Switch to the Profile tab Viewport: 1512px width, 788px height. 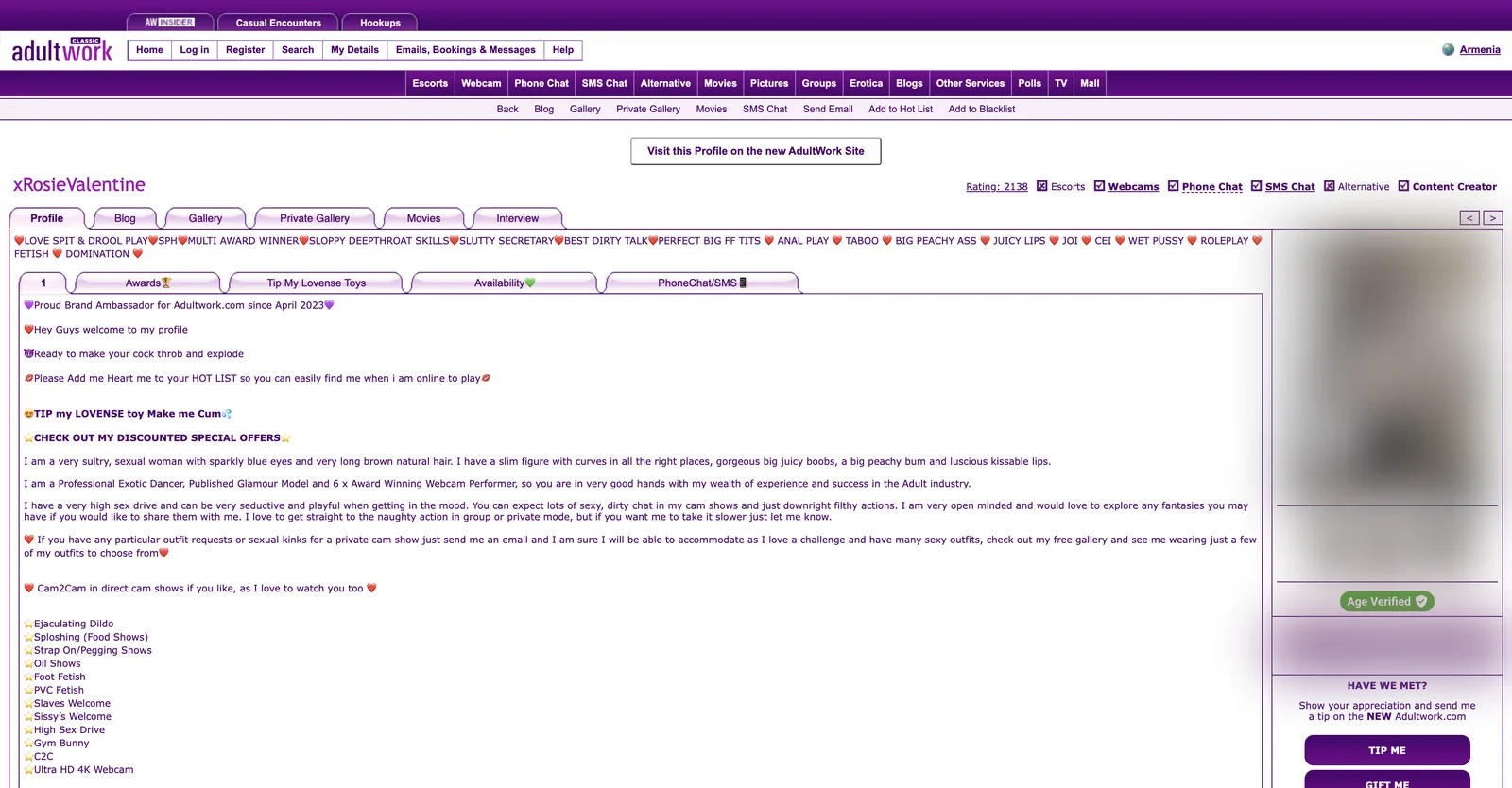pos(46,218)
